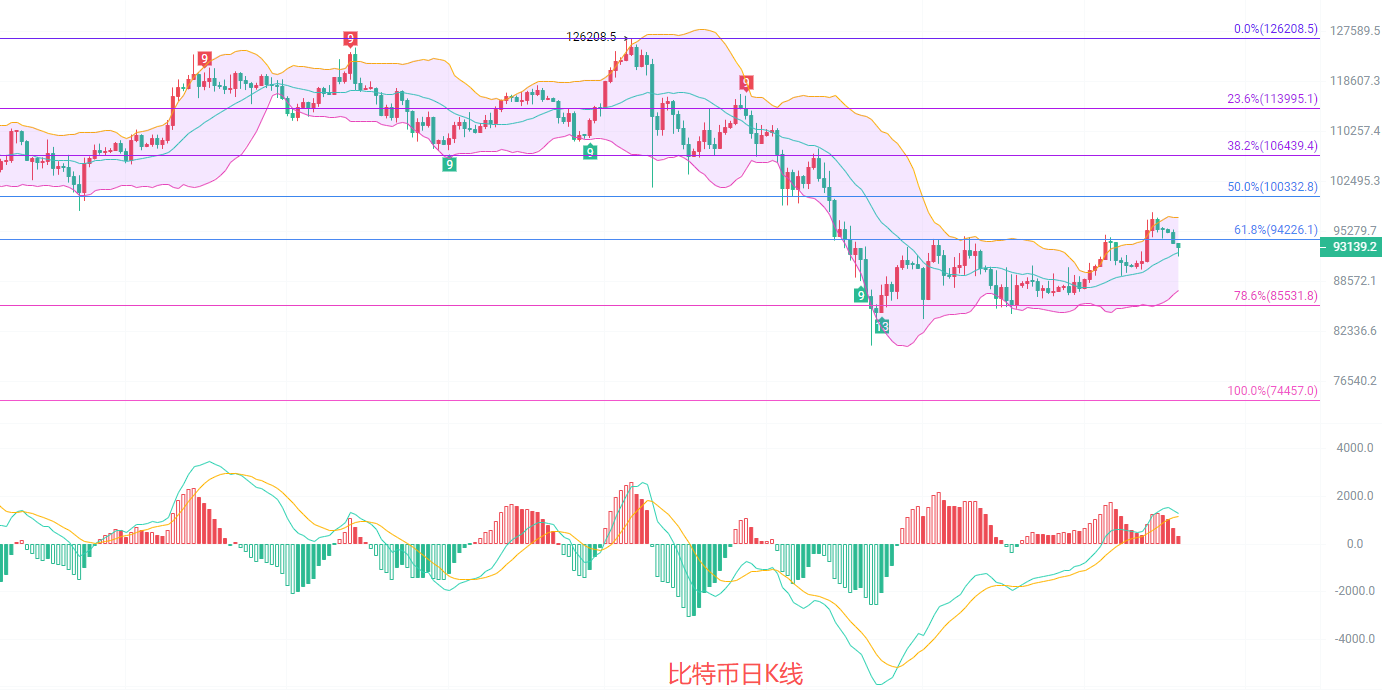
Task: Select the 78.6%(85531.8) Fibonacci label
Action: (1275, 296)
